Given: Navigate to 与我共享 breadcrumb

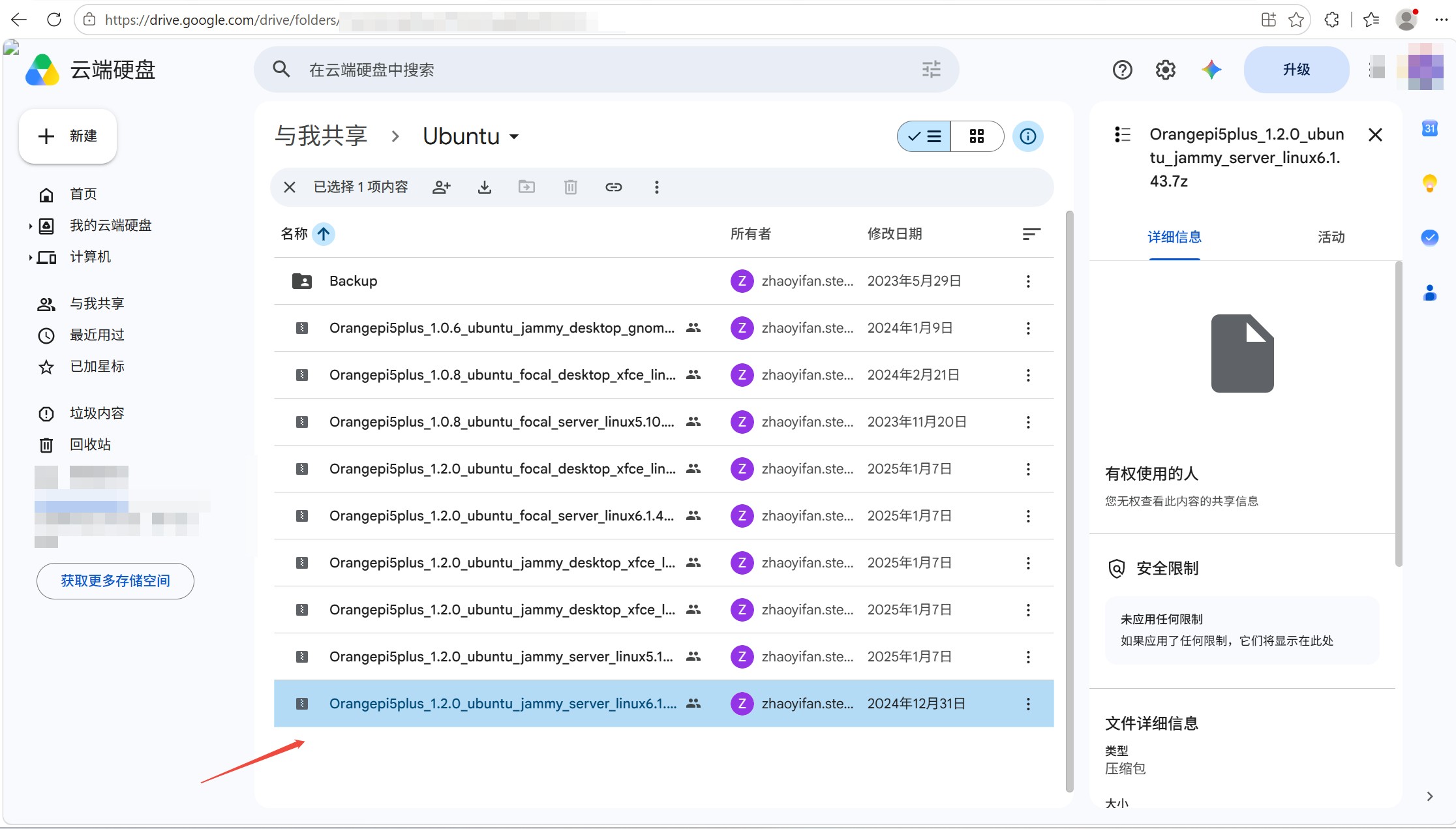Looking at the screenshot, I should pos(321,136).
